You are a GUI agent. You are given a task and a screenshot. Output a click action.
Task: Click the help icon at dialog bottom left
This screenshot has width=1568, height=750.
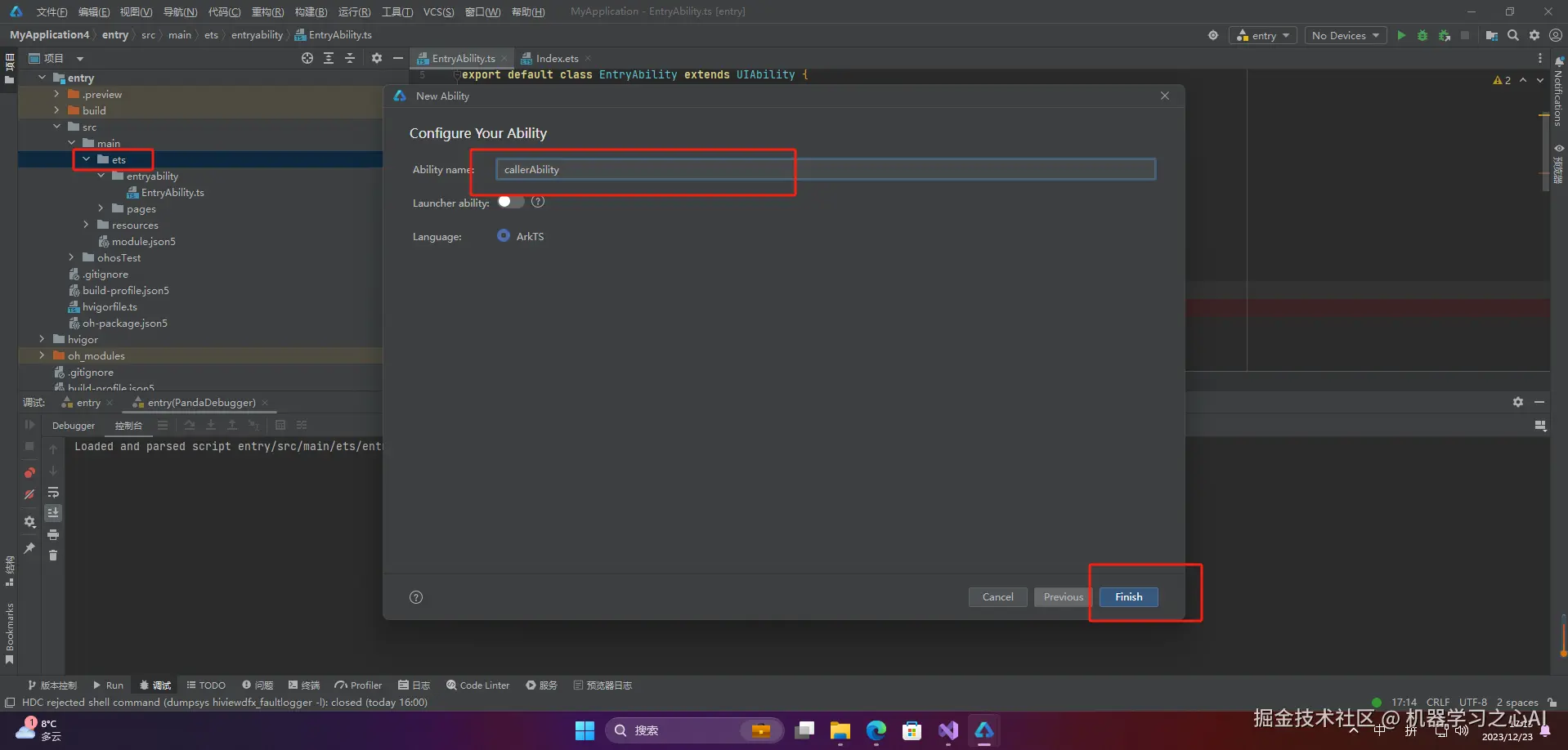click(416, 597)
